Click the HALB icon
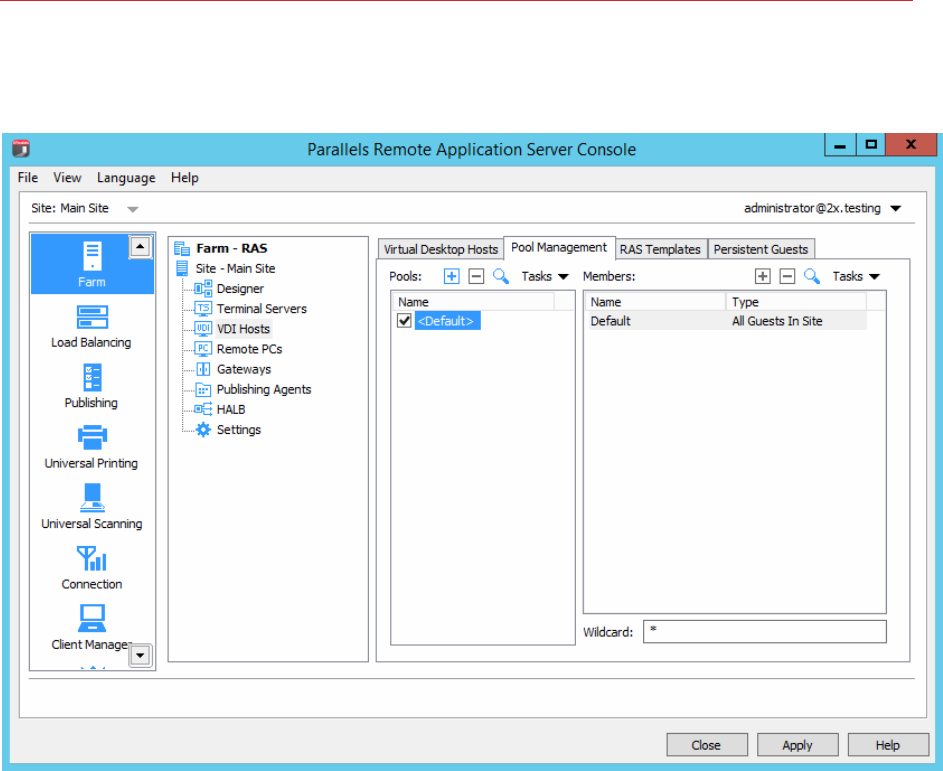This screenshot has width=943, height=771. (203, 410)
